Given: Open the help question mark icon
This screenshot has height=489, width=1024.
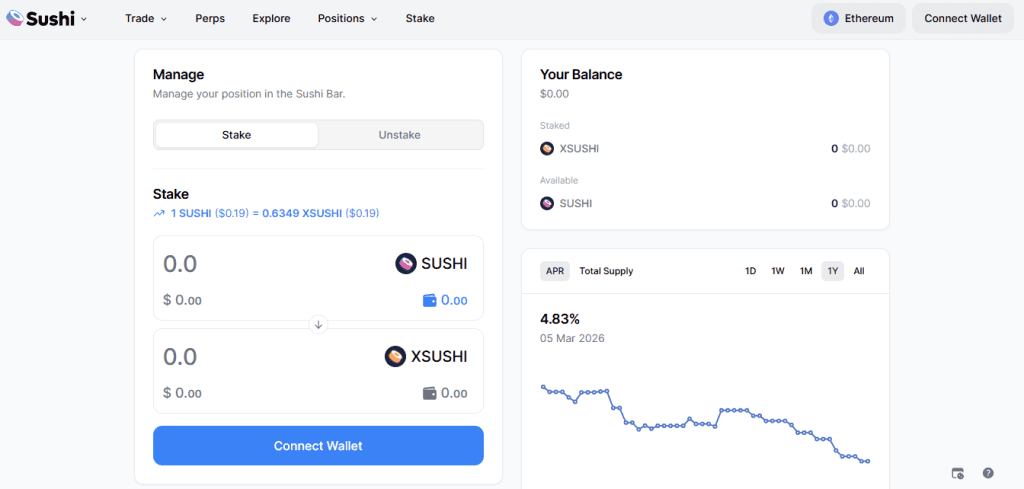Looking at the screenshot, I should coord(988,473).
